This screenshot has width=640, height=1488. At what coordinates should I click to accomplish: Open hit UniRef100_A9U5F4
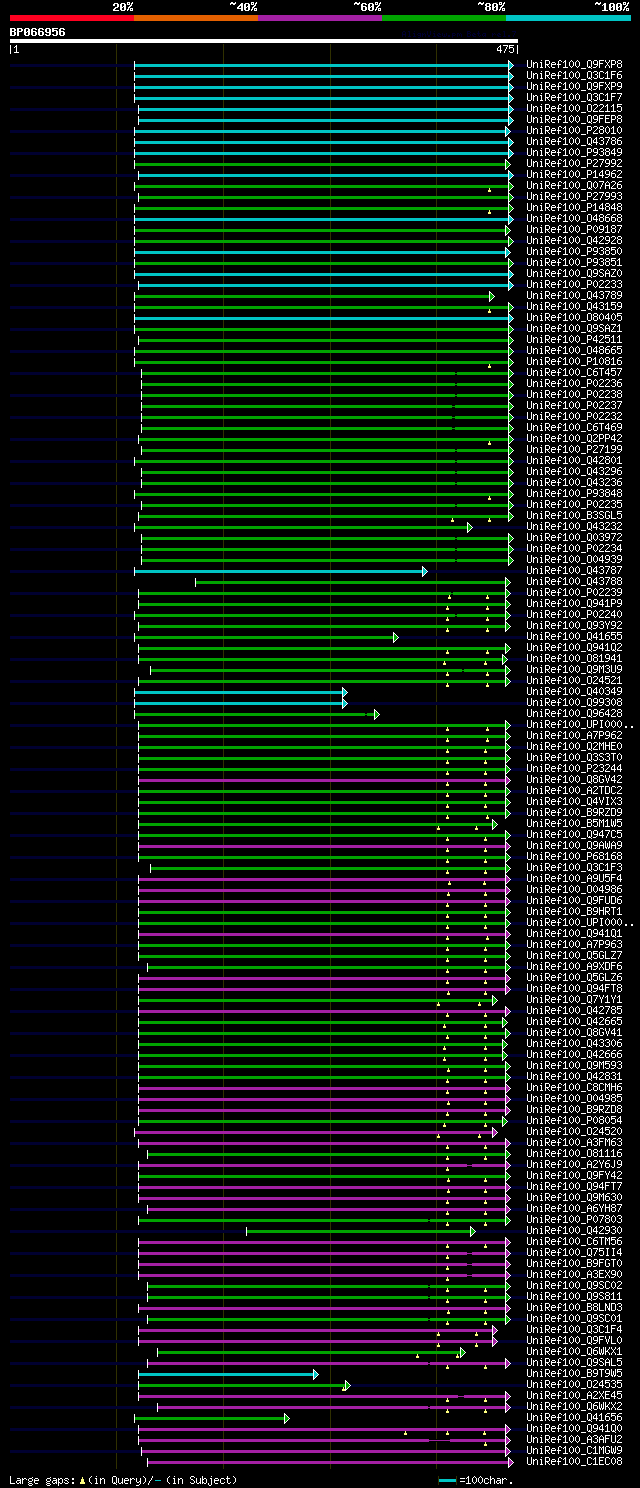[574, 879]
